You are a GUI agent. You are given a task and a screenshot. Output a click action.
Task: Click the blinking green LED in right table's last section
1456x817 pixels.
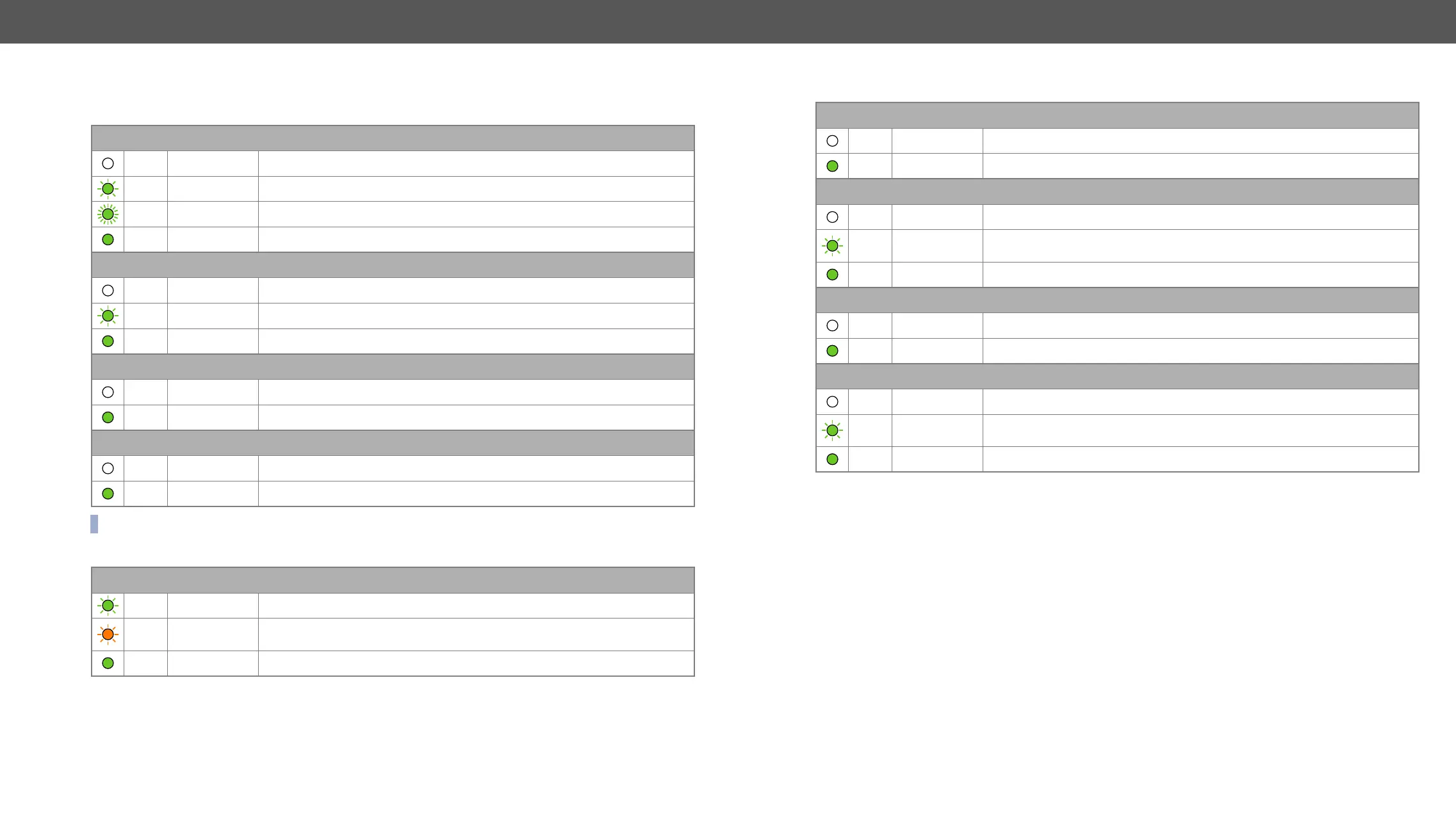[832, 431]
